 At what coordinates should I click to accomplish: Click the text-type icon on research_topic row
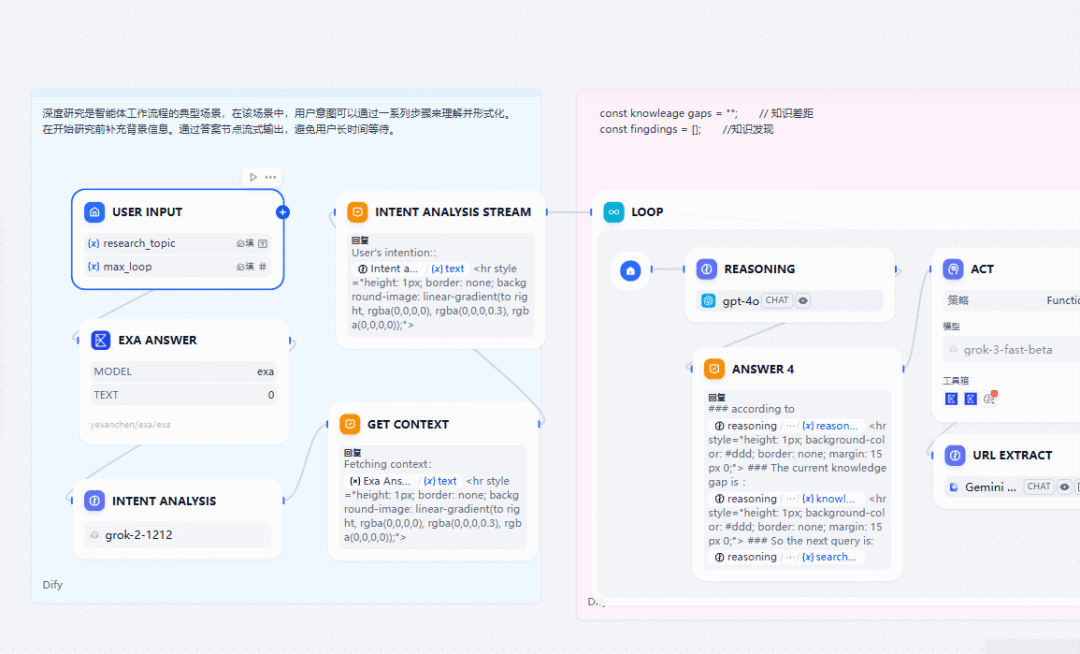[x=262, y=243]
